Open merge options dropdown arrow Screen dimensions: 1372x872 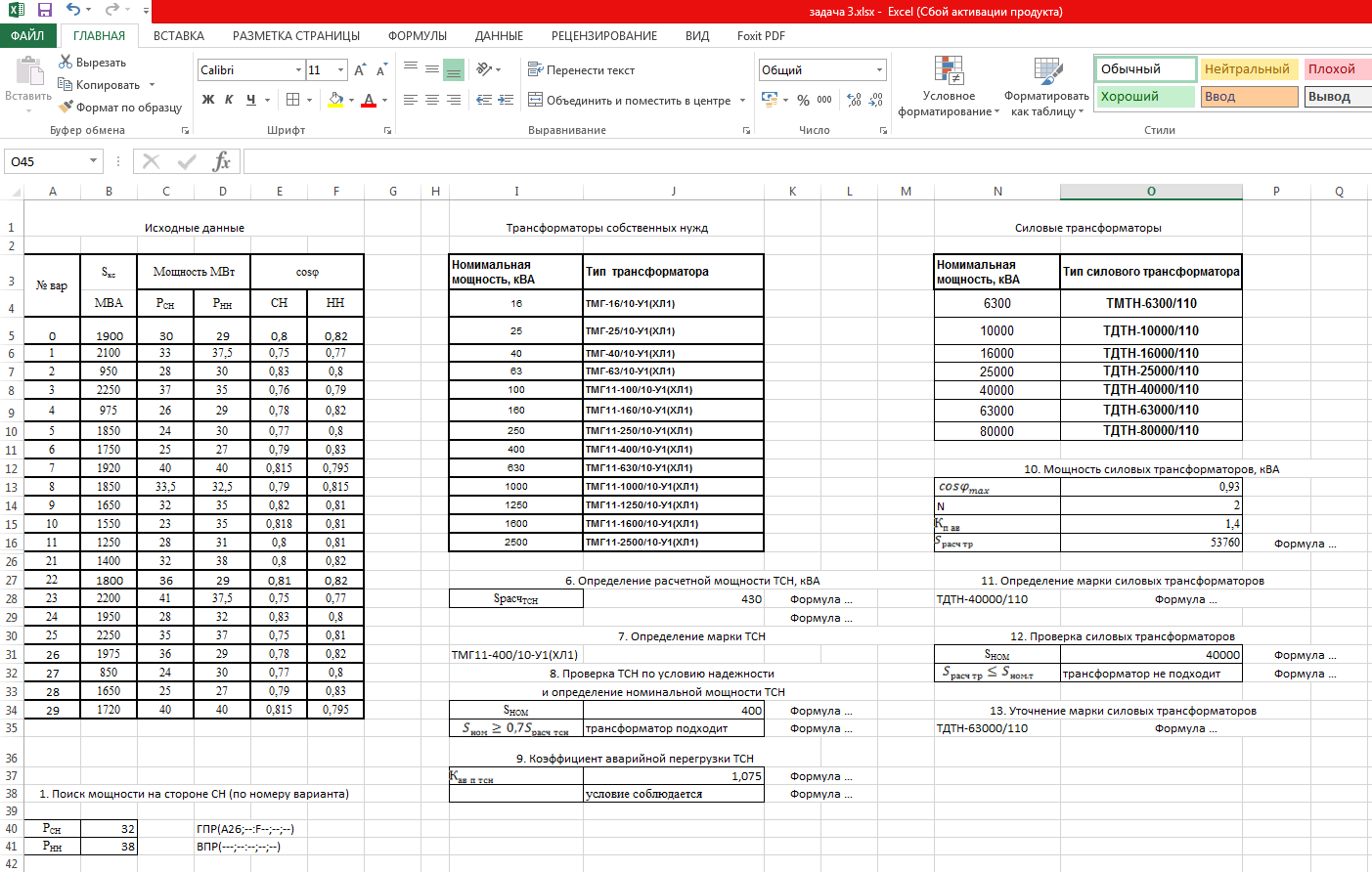[743, 100]
